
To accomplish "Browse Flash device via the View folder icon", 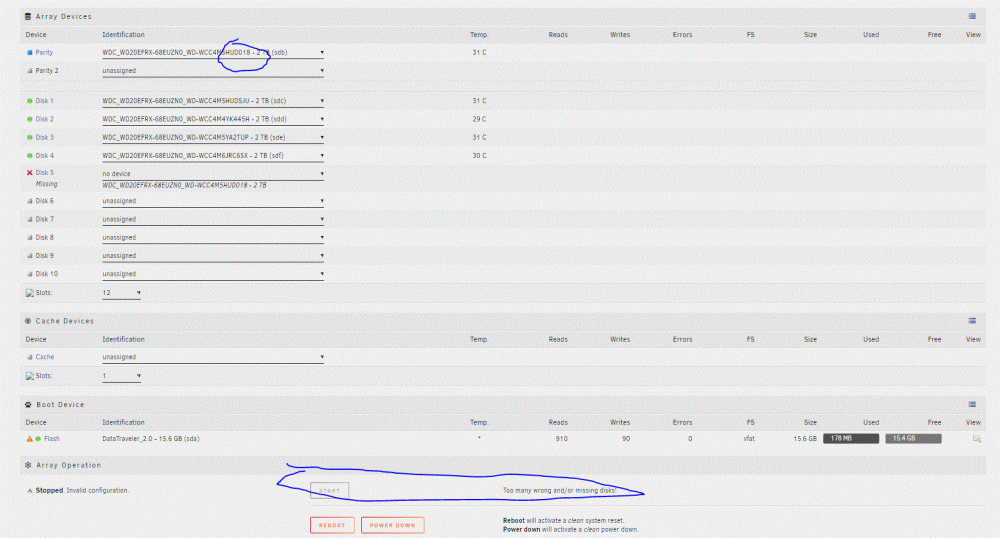I will [976, 439].
